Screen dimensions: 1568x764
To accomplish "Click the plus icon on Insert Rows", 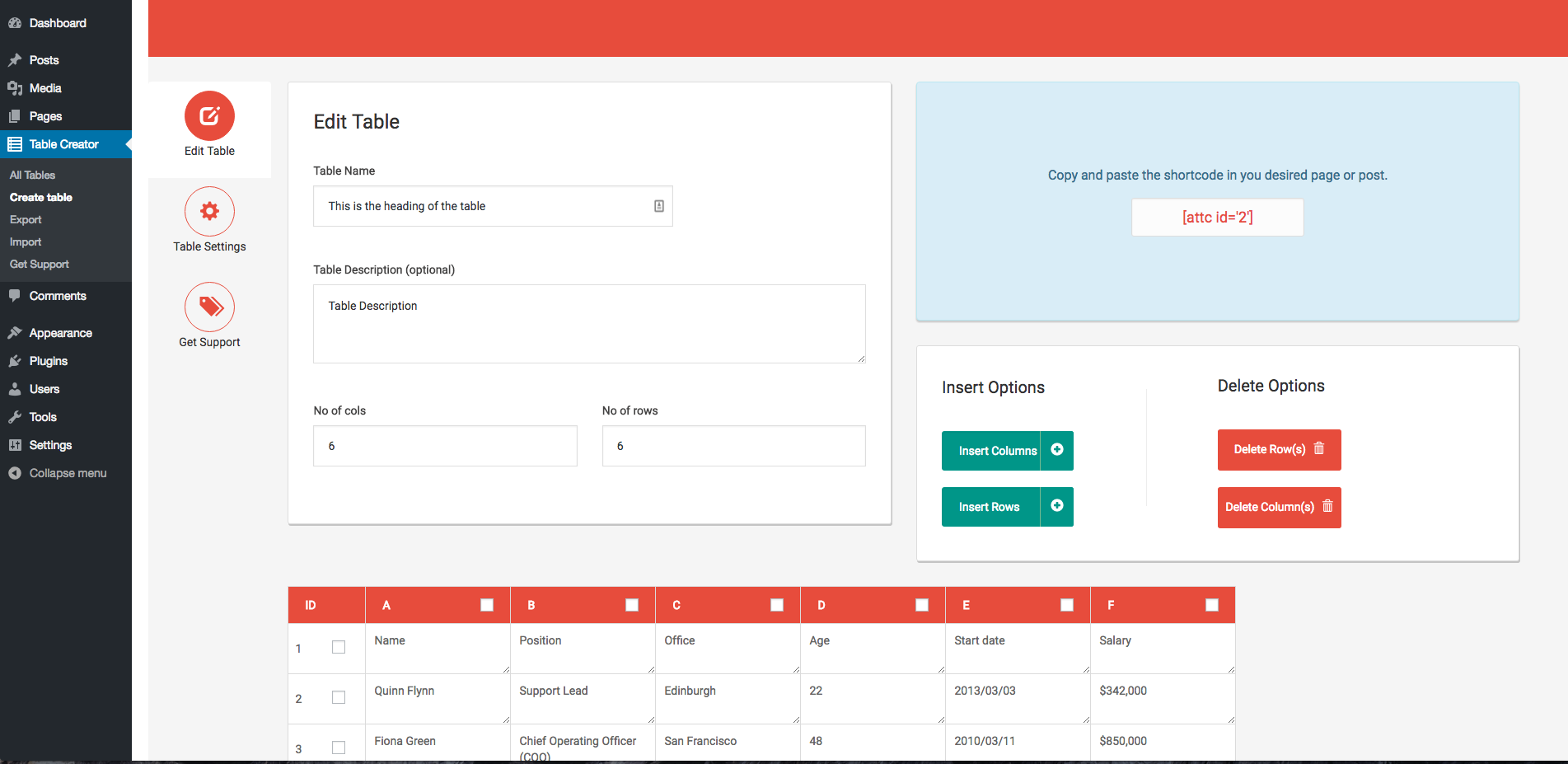I will pyautogui.click(x=1057, y=506).
